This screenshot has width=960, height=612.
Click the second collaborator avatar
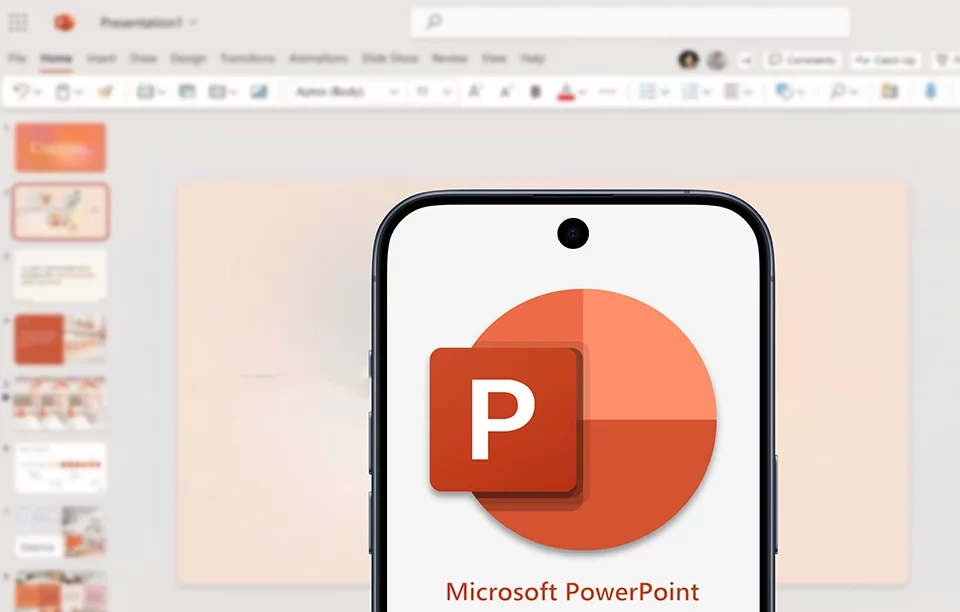tap(716, 60)
